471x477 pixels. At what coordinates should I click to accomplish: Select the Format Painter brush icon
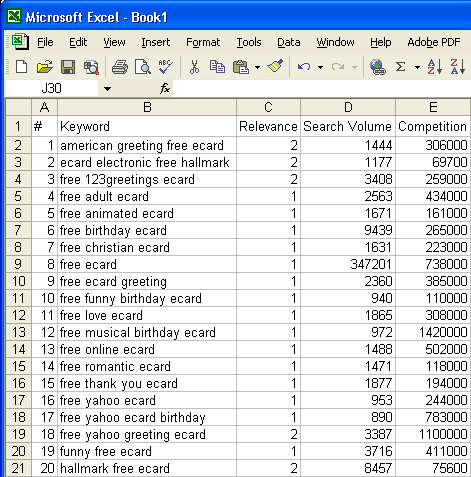(x=275, y=66)
